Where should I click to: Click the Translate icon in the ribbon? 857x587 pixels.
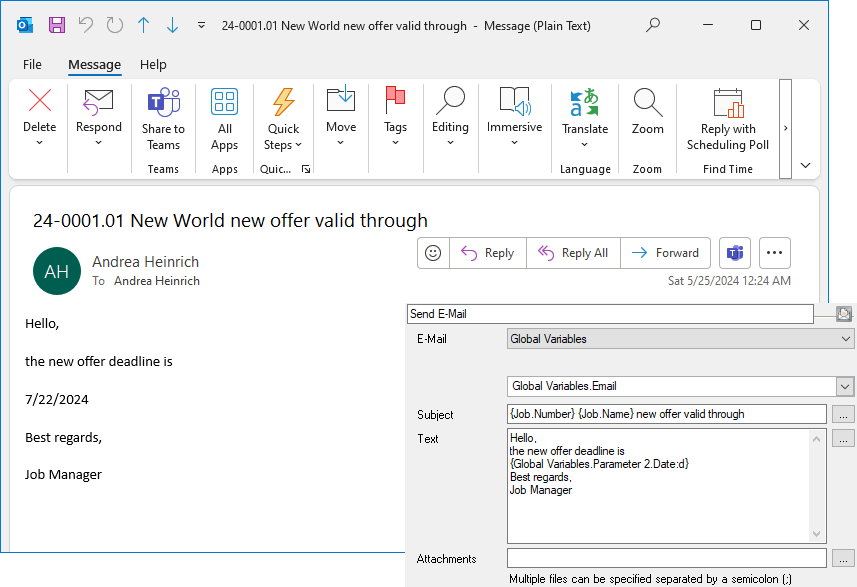point(584,102)
